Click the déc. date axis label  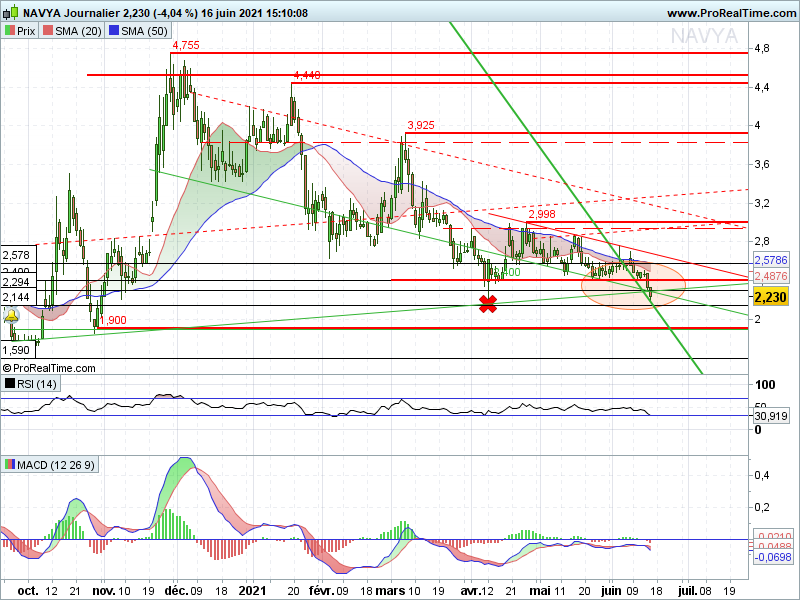[177, 591]
